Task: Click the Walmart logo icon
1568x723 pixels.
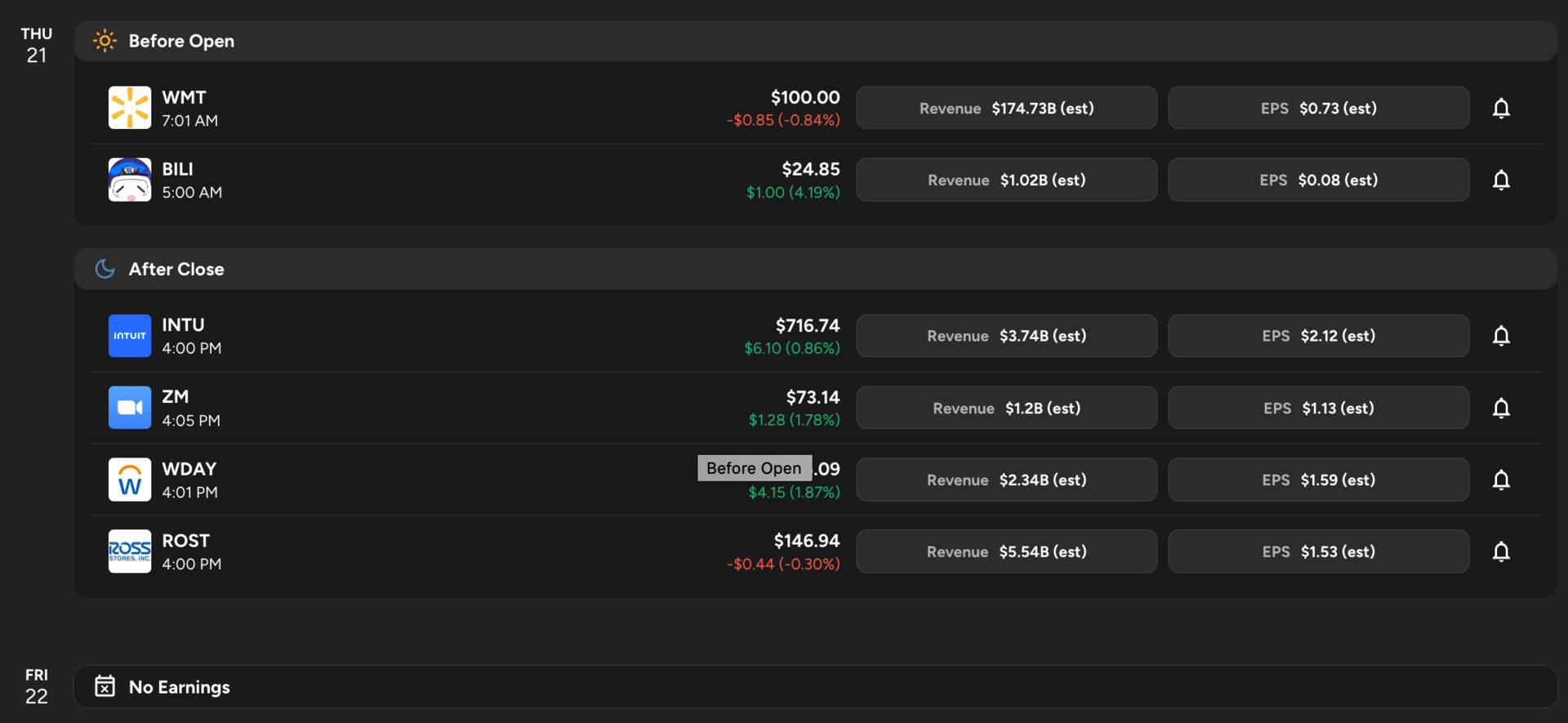Action: coord(130,108)
